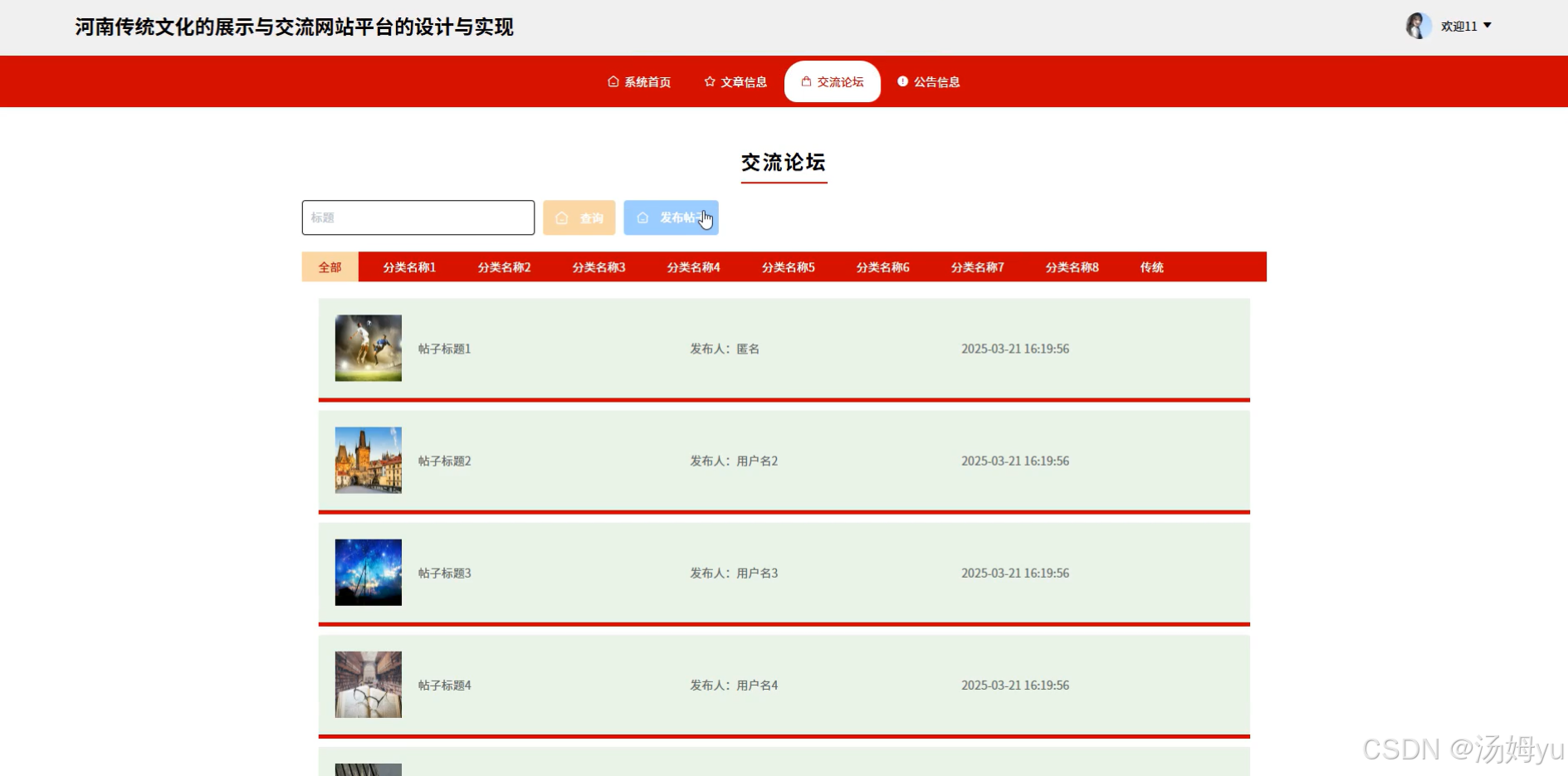Click the 欢迎11 username text
The width and height of the screenshot is (1568, 776).
coord(1459,27)
